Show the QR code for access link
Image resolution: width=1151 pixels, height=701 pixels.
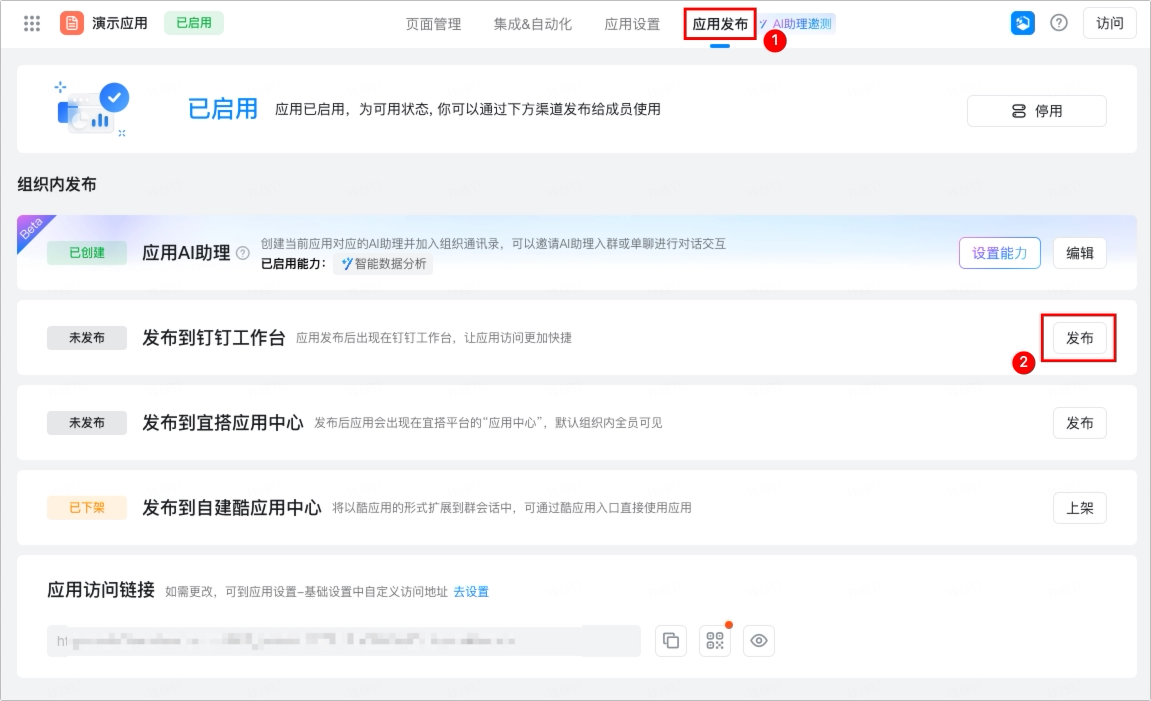[x=715, y=641]
